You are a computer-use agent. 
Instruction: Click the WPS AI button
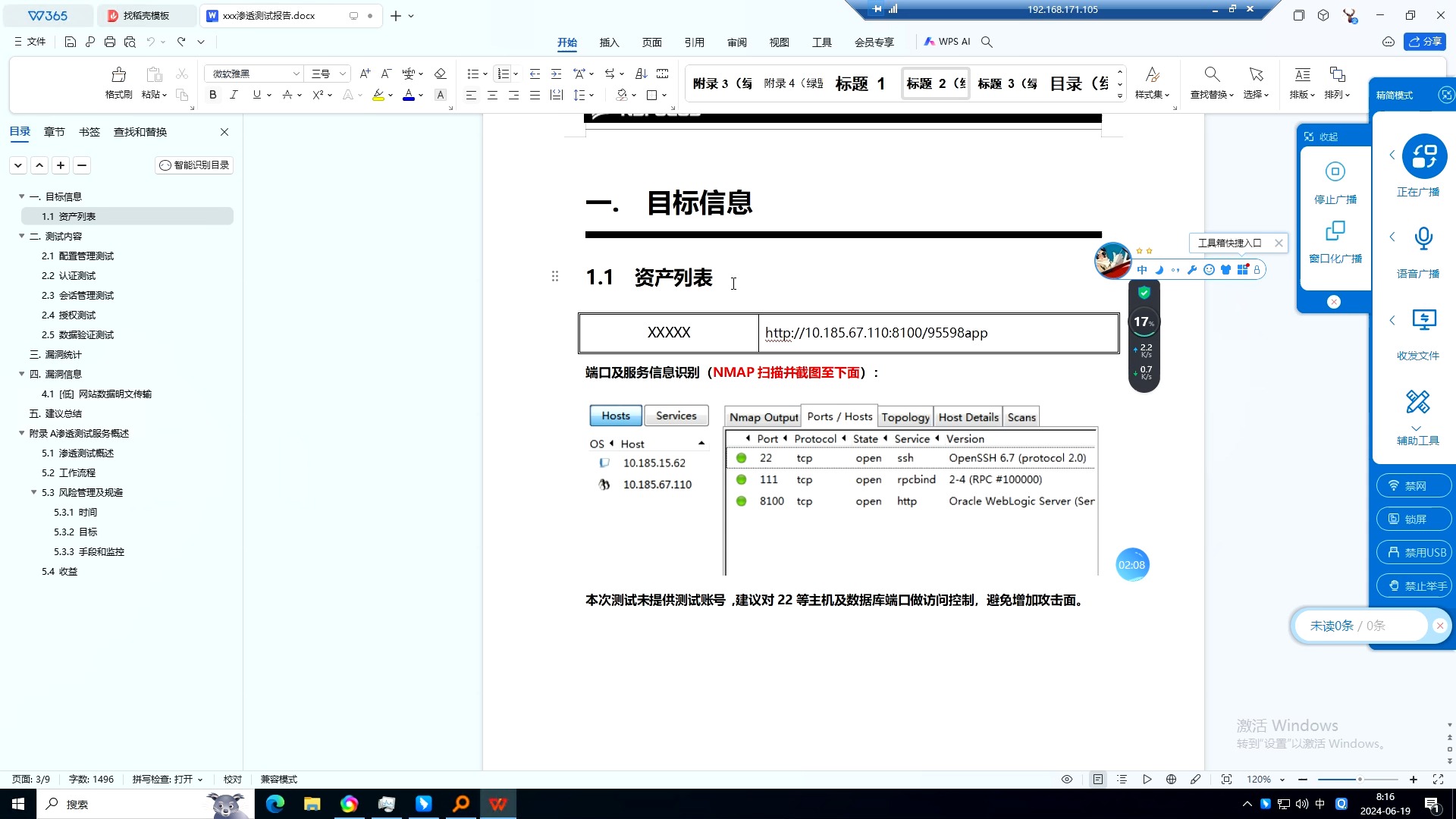[x=946, y=42]
